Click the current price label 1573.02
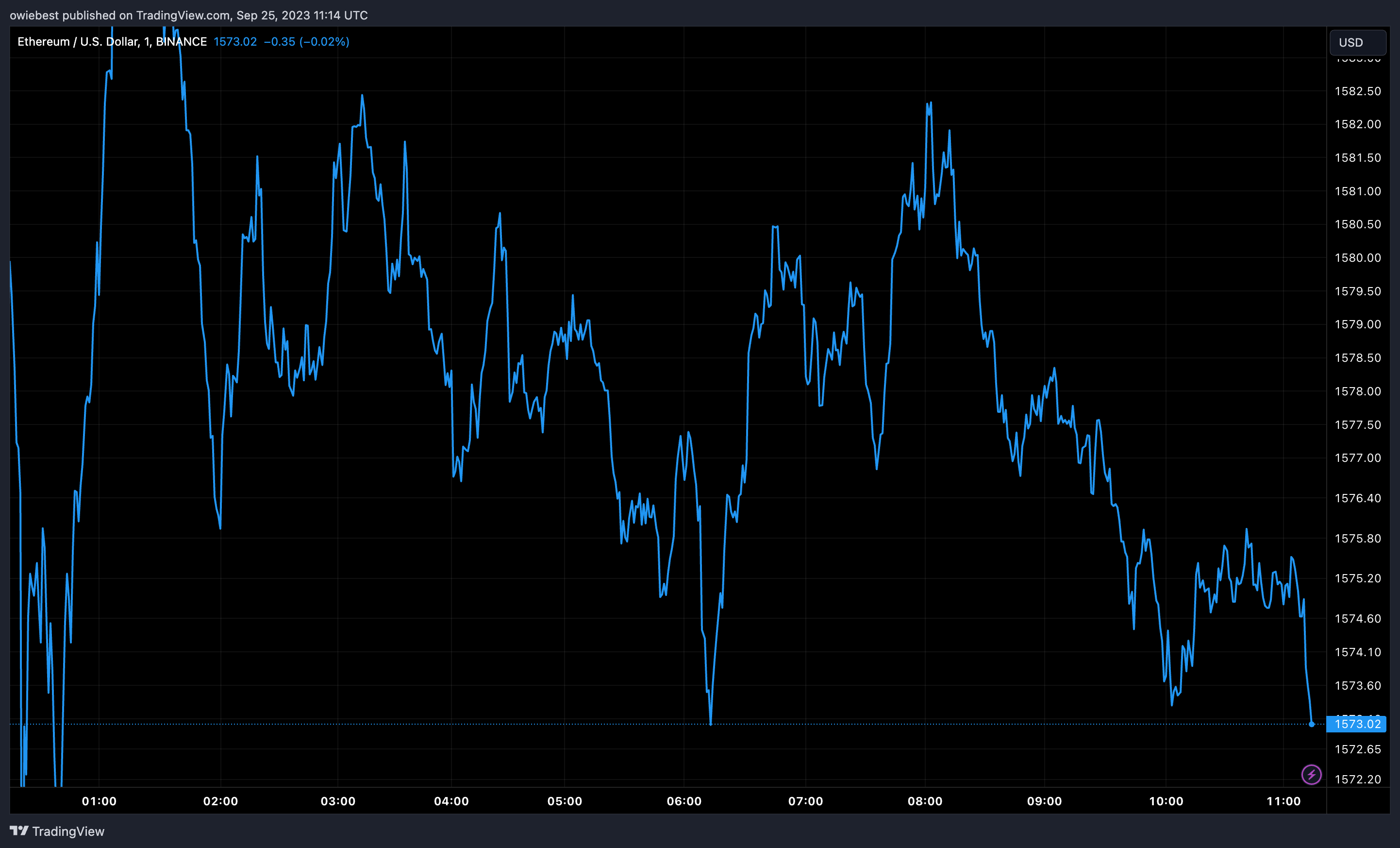1400x848 pixels. pyautogui.click(x=1356, y=724)
